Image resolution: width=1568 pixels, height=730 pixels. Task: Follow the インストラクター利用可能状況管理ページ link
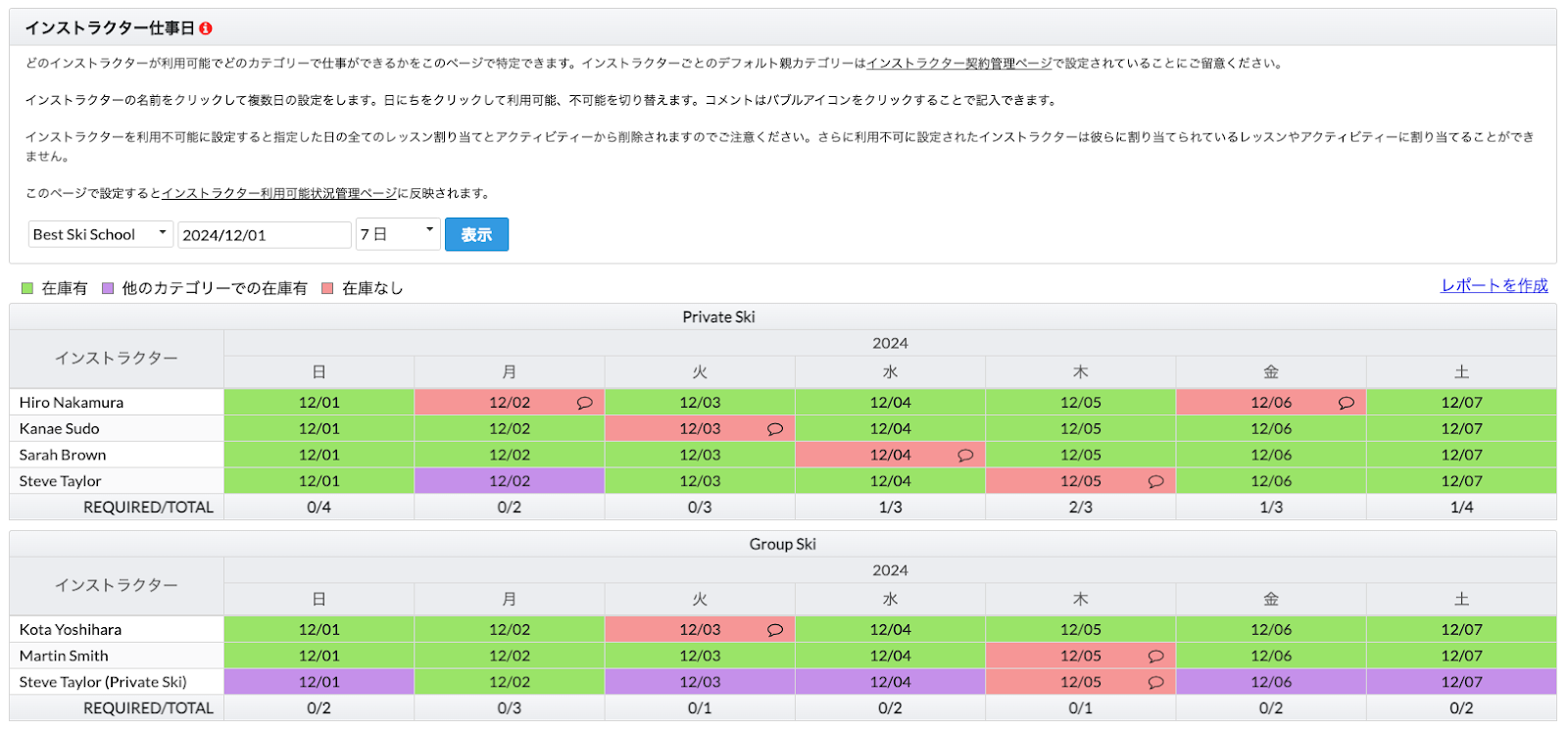click(278, 194)
